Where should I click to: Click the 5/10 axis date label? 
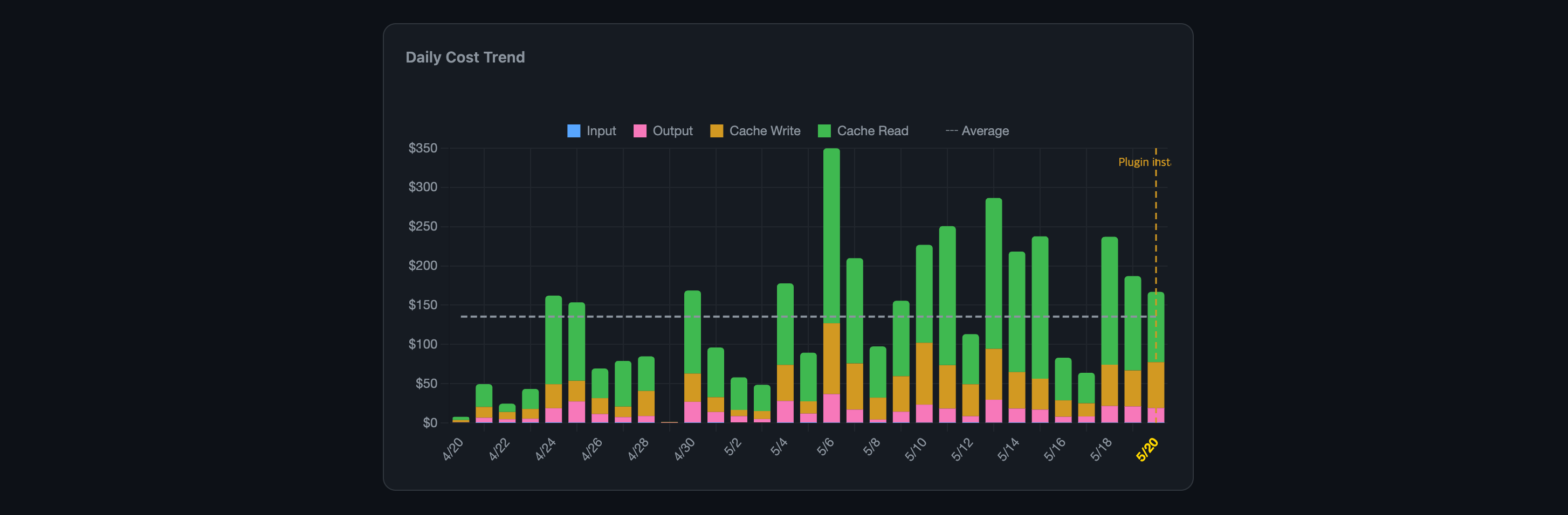click(x=916, y=450)
